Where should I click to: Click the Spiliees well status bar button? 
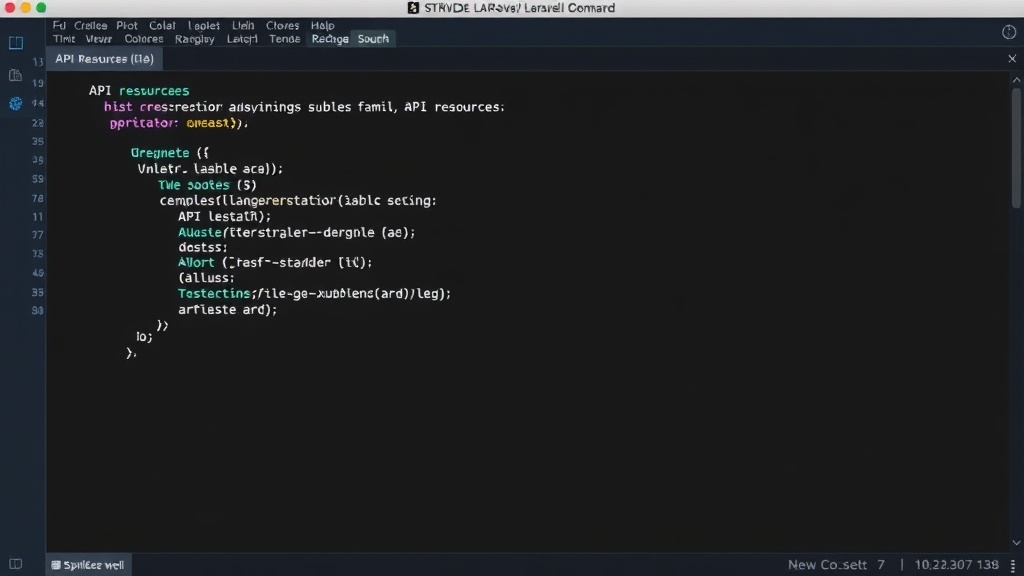[88, 565]
